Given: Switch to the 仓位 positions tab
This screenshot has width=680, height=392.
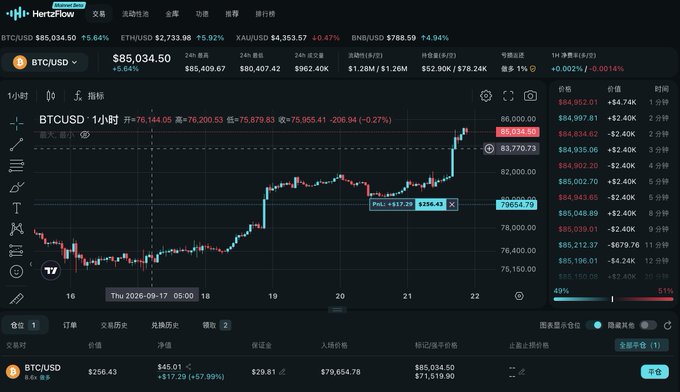Looking at the screenshot, I should point(24,325).
